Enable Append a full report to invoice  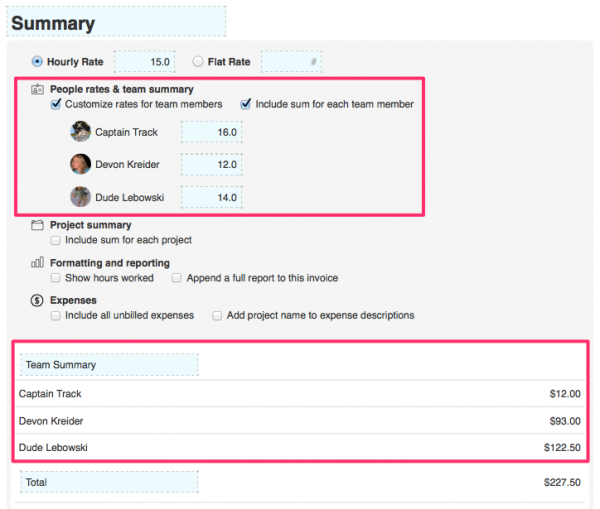coord(177,277)
